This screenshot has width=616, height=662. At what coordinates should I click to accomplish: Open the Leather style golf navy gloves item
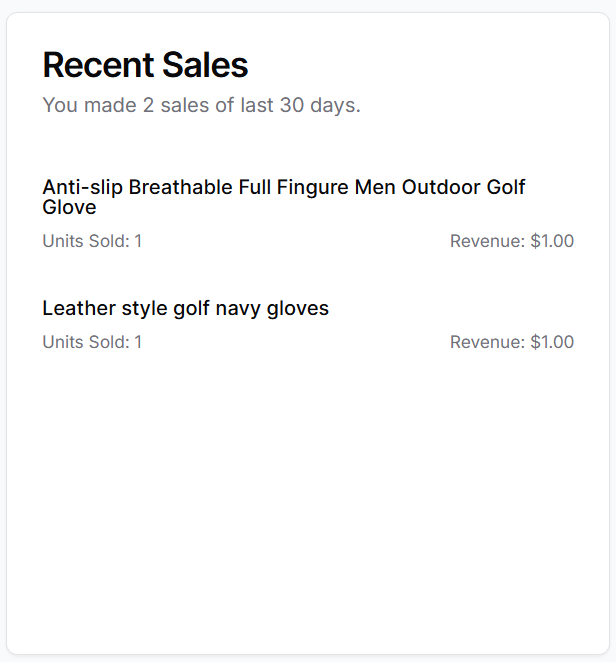pyautogui.click(x=185, y=308)
